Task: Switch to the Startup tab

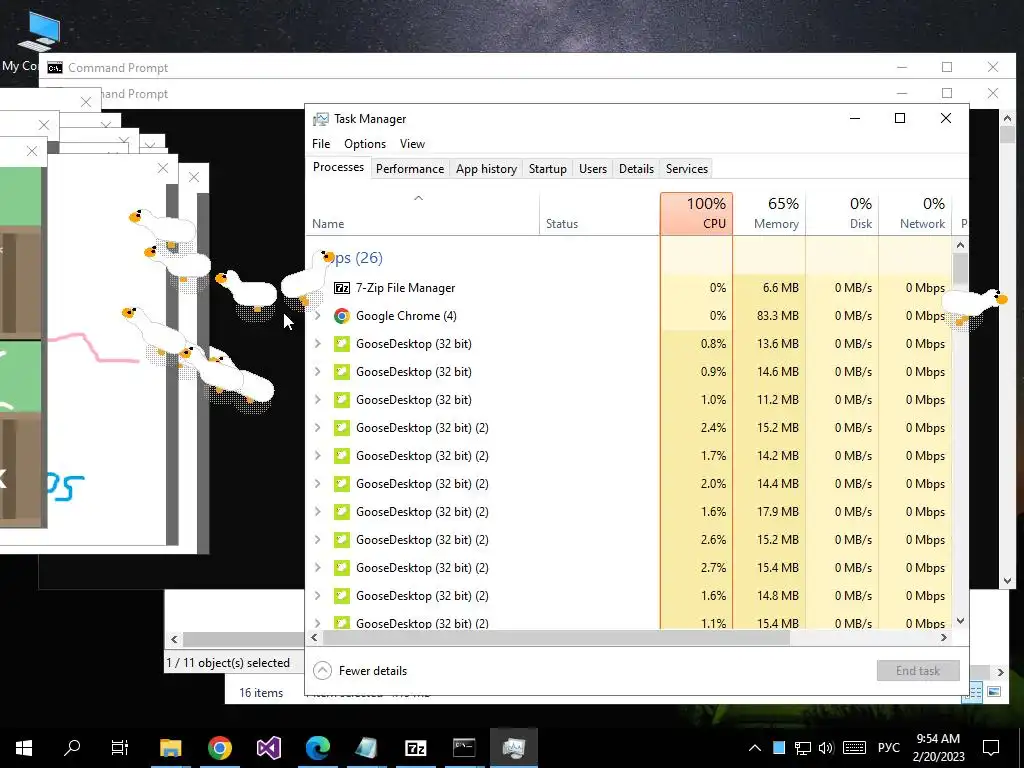Action: (547, 168)
